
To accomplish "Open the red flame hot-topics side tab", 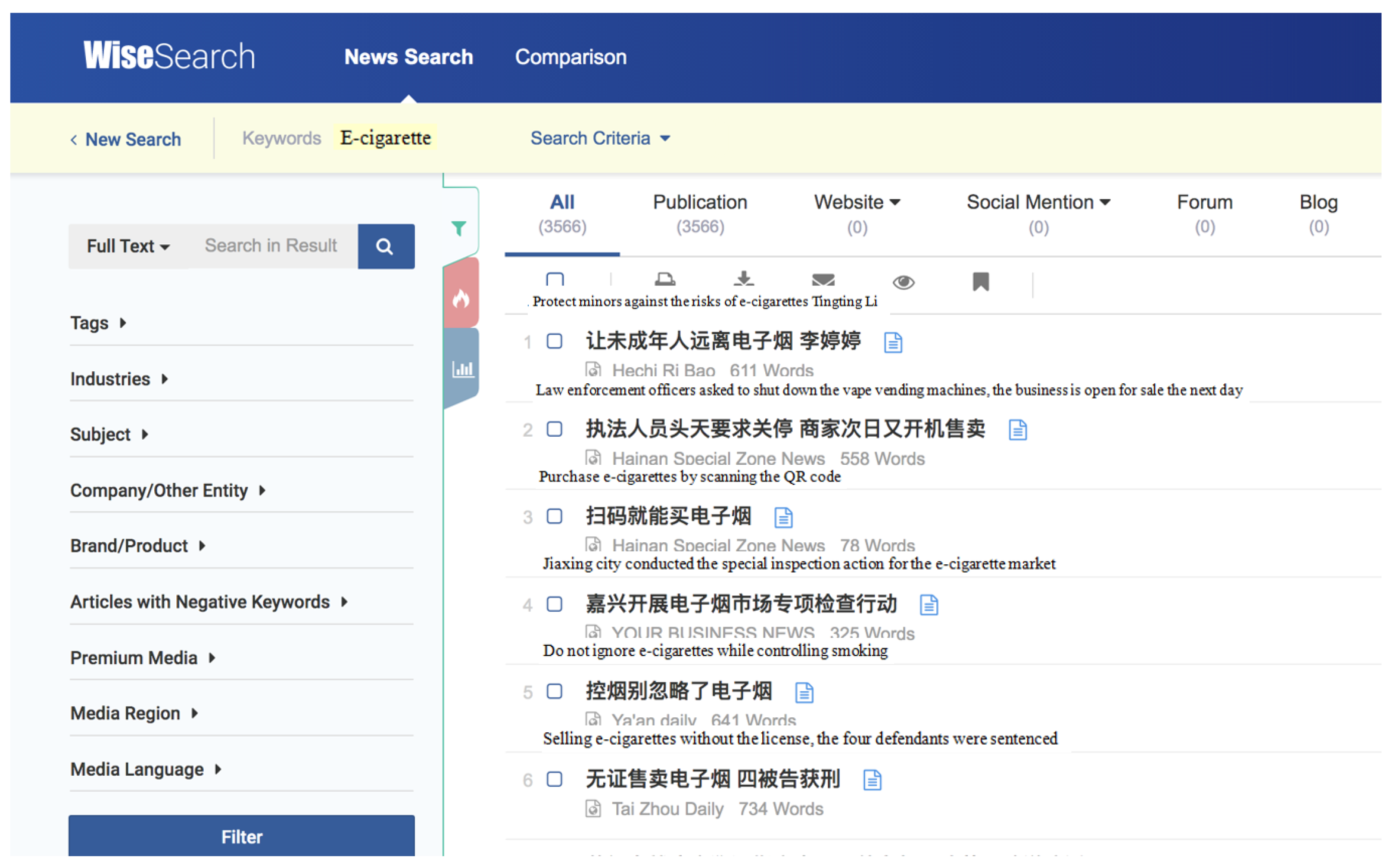I will 461,298.
